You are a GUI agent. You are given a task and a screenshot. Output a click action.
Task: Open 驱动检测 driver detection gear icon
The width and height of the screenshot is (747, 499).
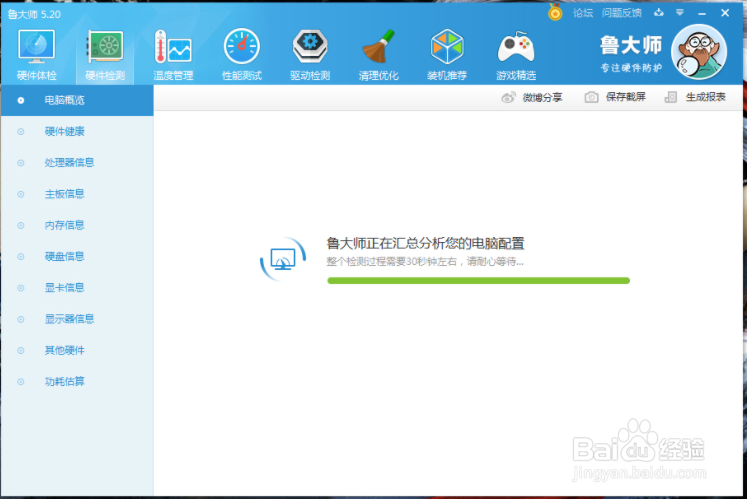point(310,46)
